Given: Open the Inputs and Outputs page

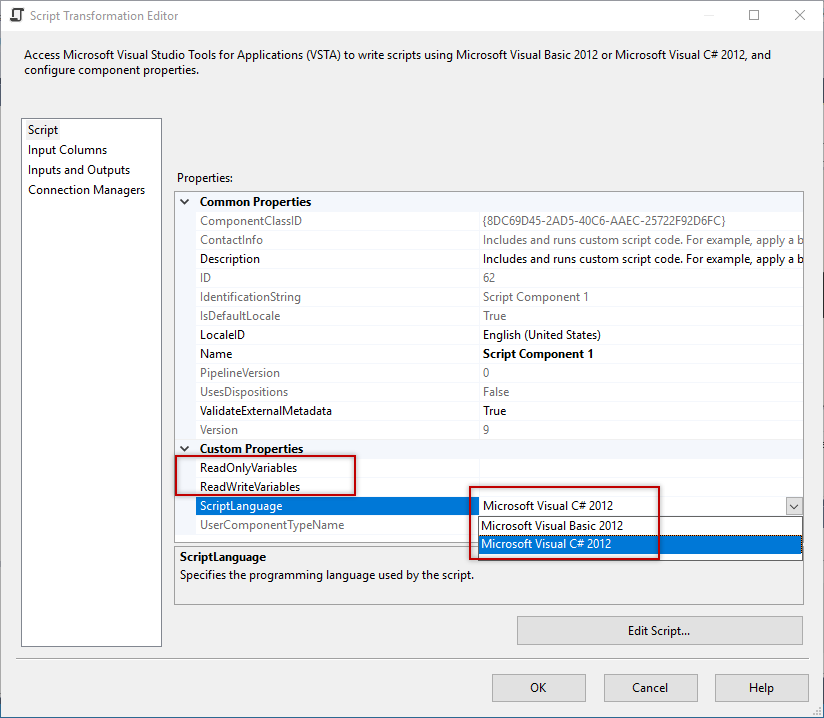Looking at the screenshot, I should tap(78, 169).
